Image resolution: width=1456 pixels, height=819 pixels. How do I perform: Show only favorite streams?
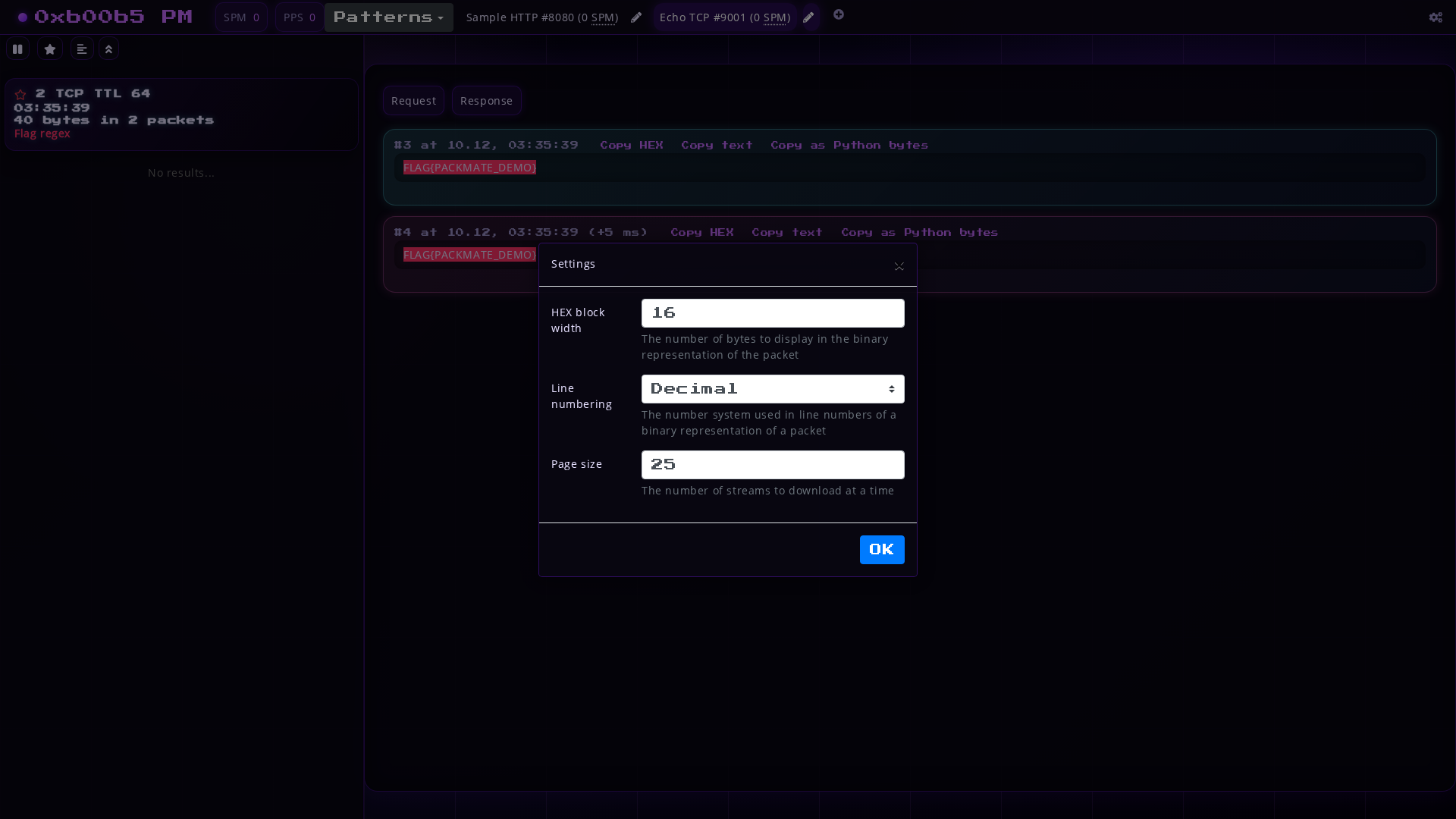click(x=49, y=49)
